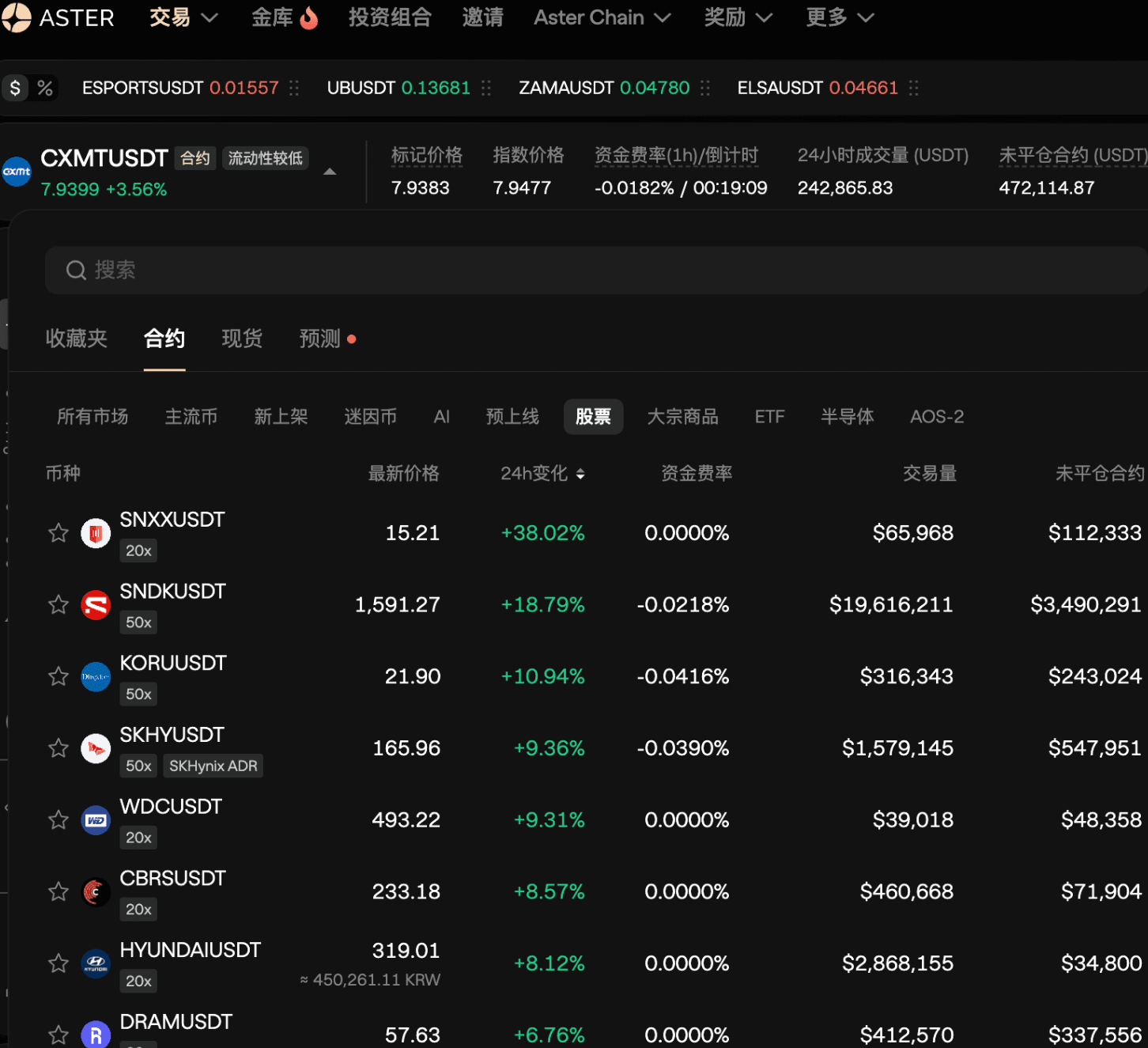The height and width of the screenshot is (1048, 1148).
Task: Click the SNXXUSDT coin logo
Action: click(96, 534)
